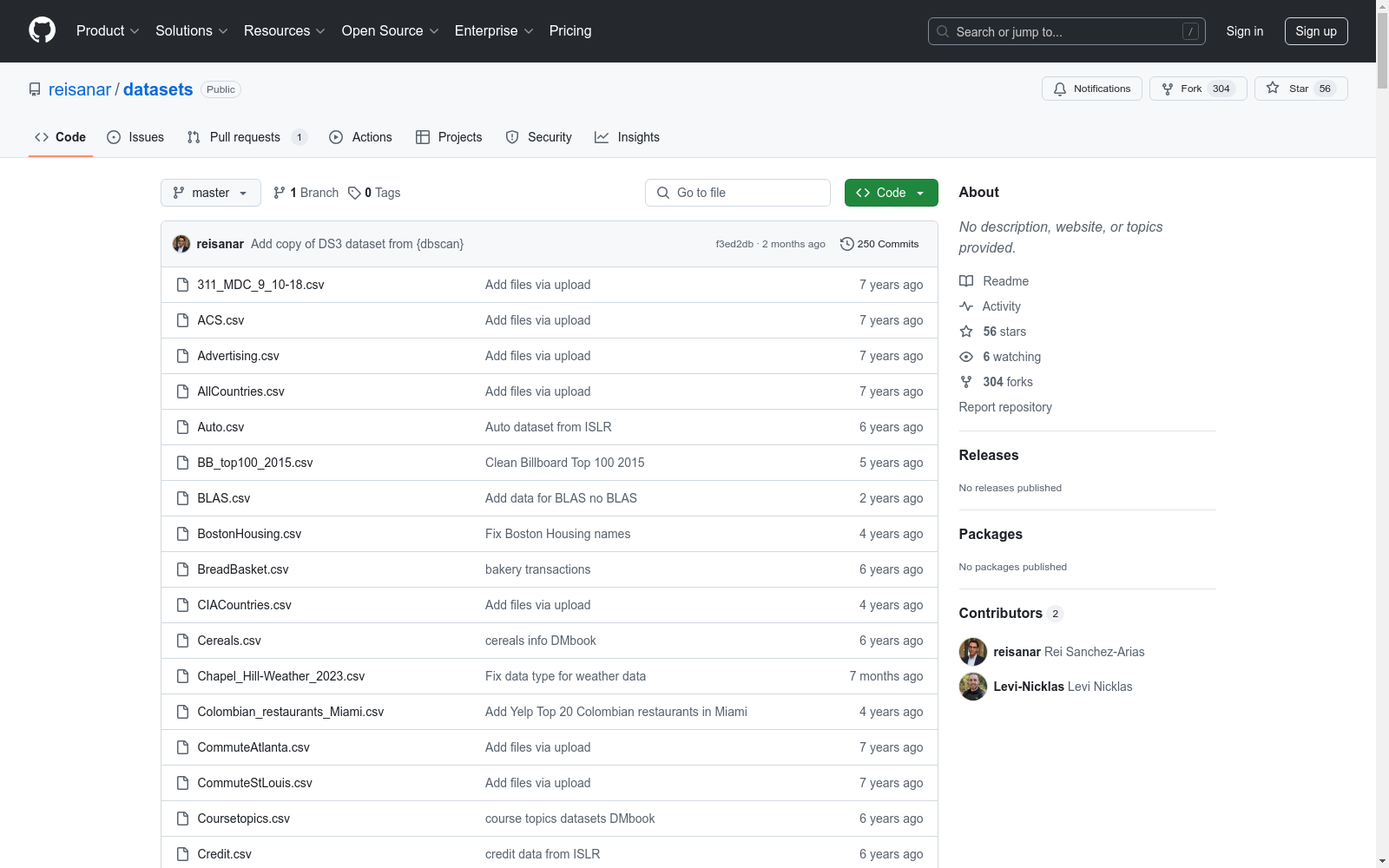Open the master branch switcher dropdown
Image resolution: width=1389 pixels, height=868 pixels.
click(211, 193)
